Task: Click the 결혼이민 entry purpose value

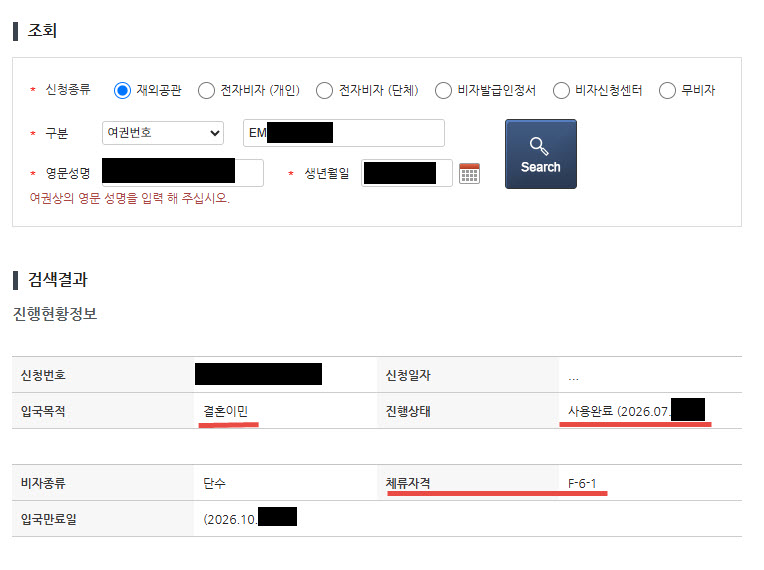Action: click(x=226, y=411)
